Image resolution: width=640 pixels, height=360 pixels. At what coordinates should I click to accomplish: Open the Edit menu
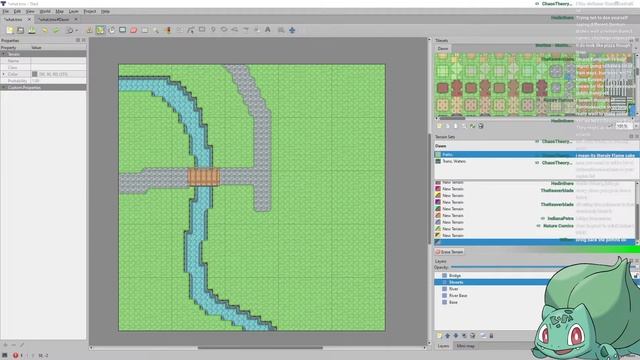(x=17, y=11)
